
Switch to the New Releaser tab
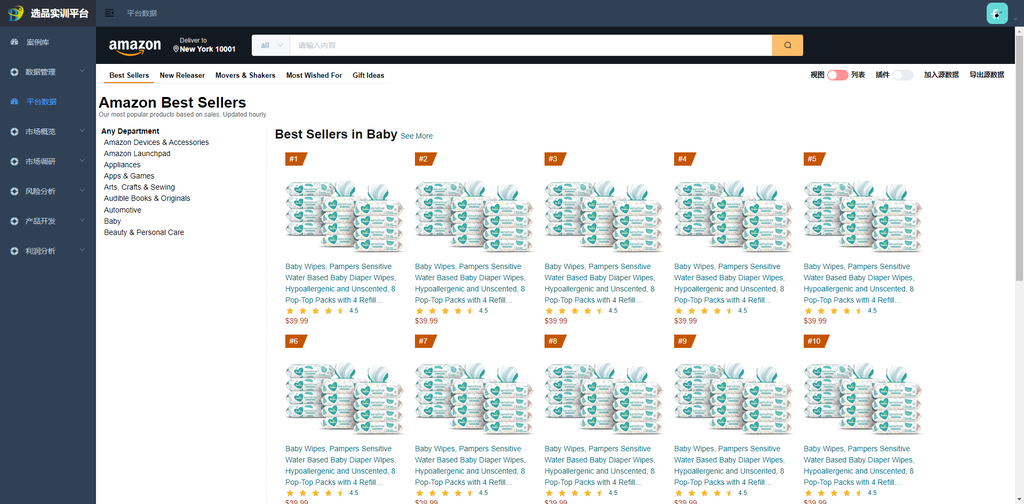pyautogui.click(x=182, y=76)
